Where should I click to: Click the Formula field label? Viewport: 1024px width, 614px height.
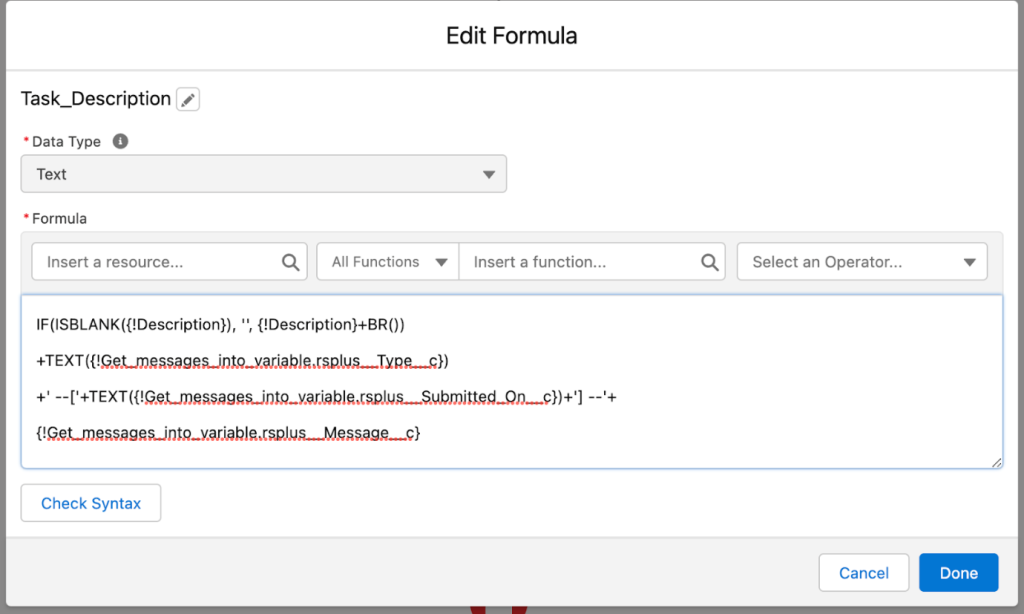coord(59,218)
